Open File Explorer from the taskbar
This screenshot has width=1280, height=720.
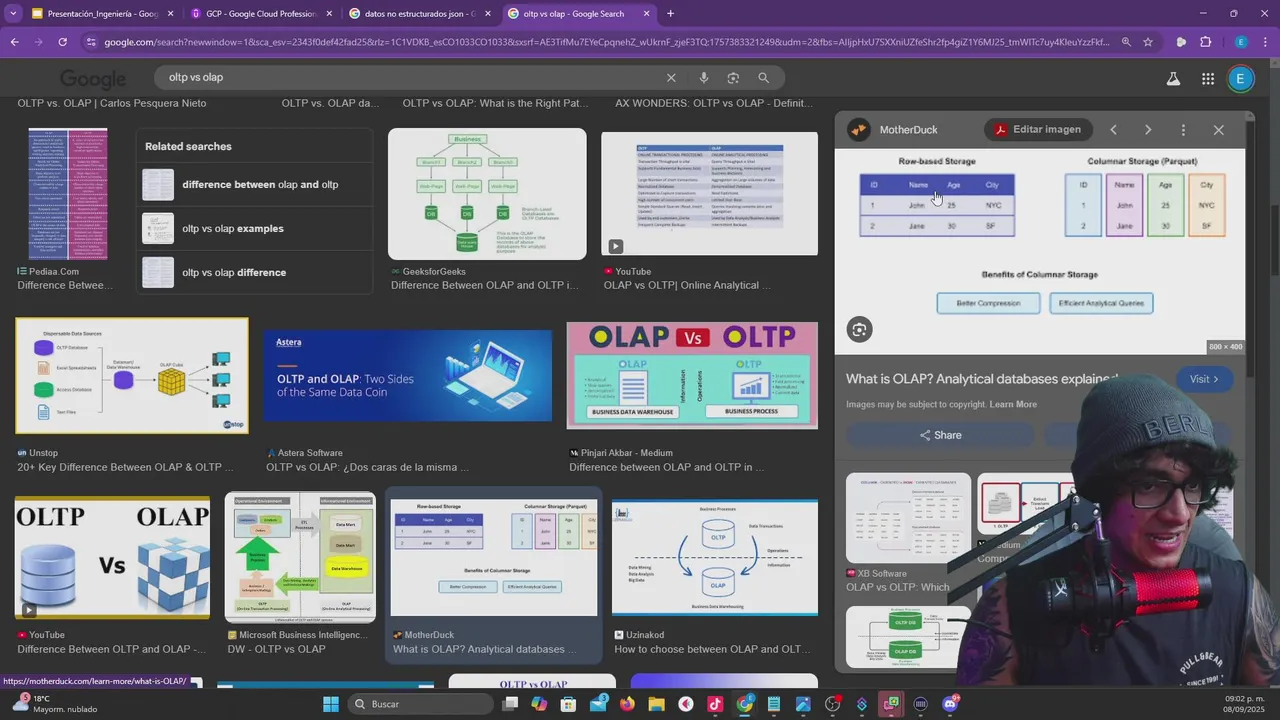pos(656,704)
